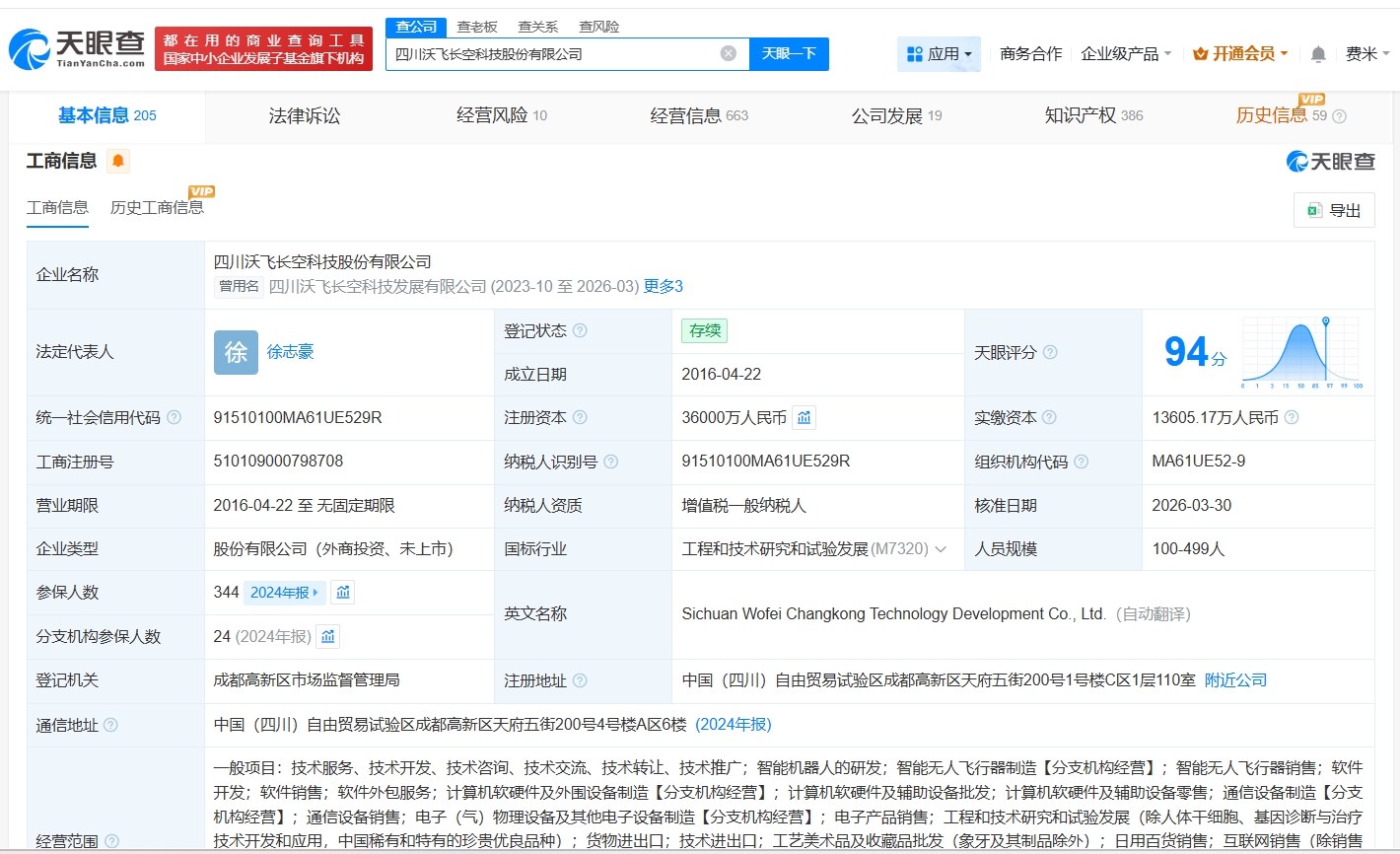This screenshot has height=854, width=1400.
Task: Click the orange alert bell beside 工商信息
Action: (x=118, y=161)
